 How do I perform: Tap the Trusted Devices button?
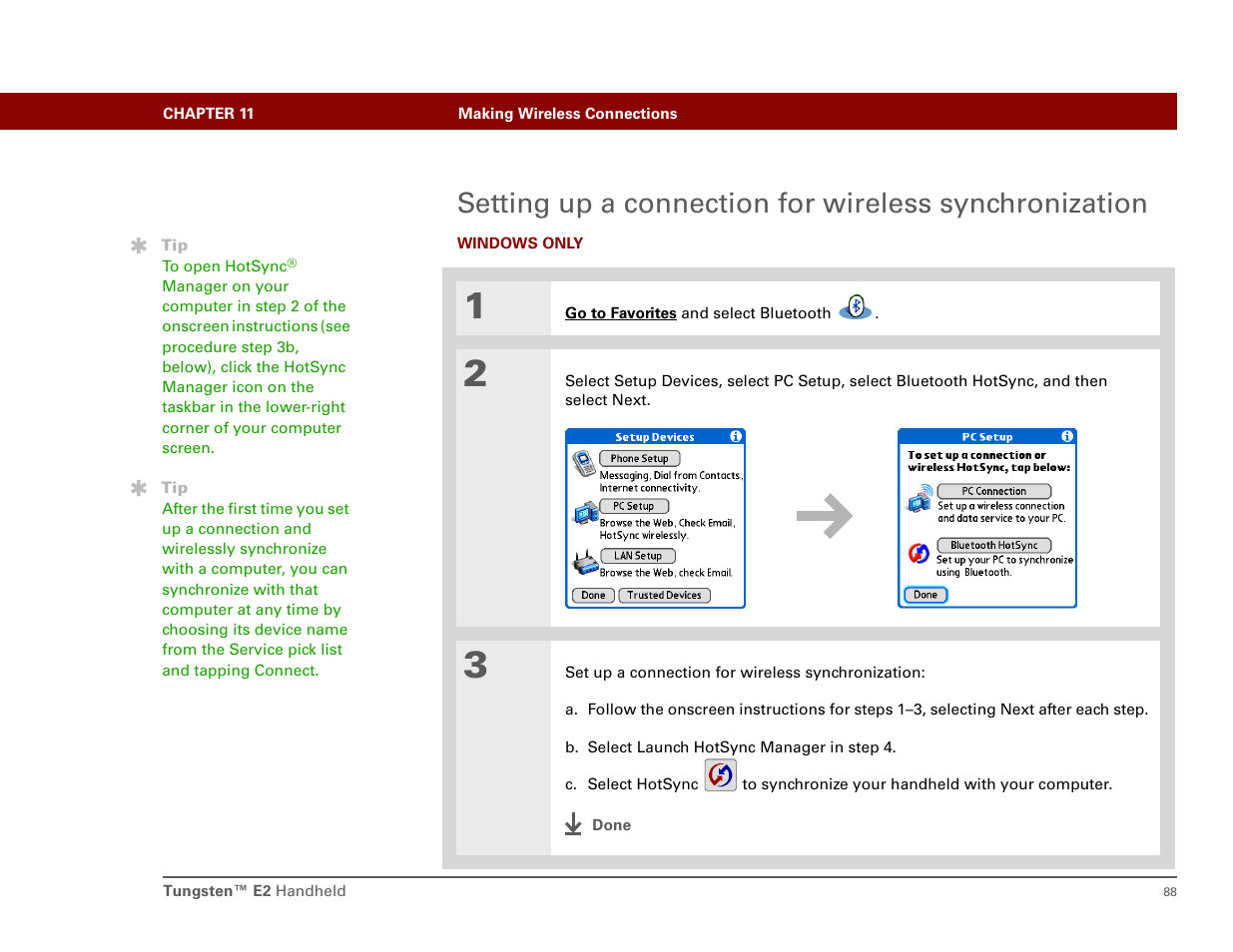point(664,596)
